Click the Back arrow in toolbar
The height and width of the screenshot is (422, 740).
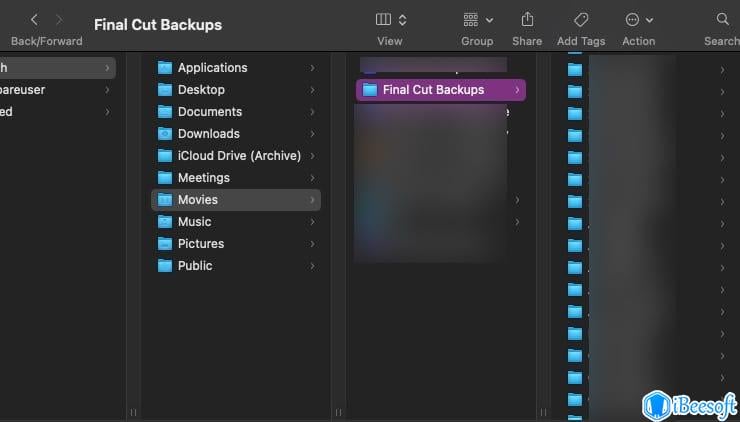(34, 20)
